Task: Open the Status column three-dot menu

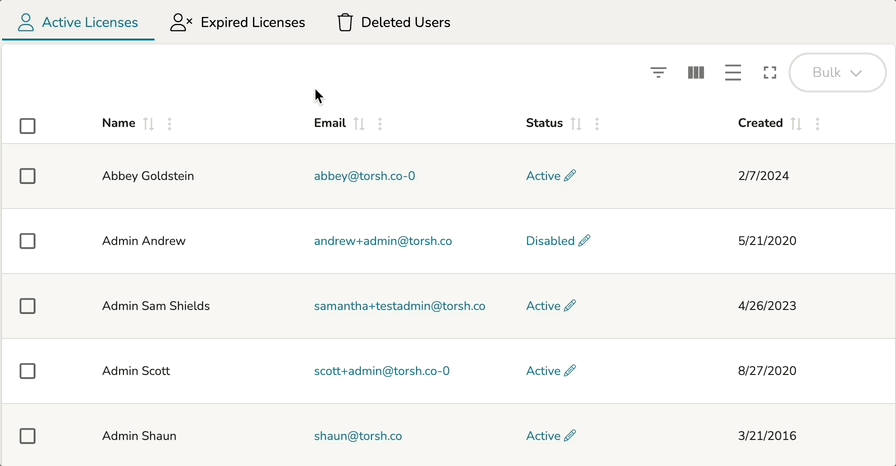Action: 597,124
